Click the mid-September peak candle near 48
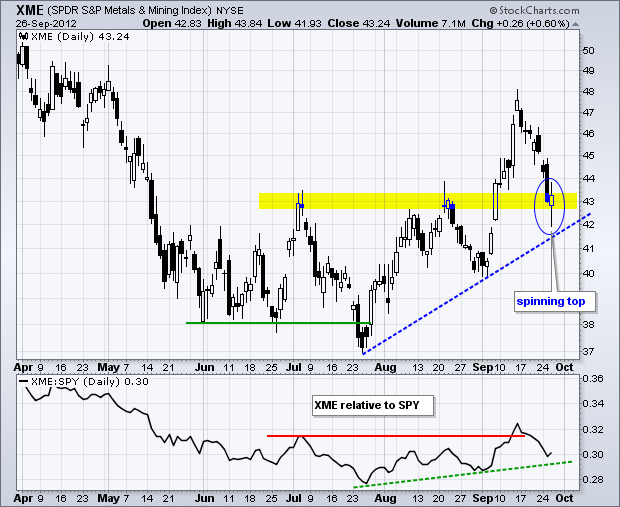 tap(517, 104)
